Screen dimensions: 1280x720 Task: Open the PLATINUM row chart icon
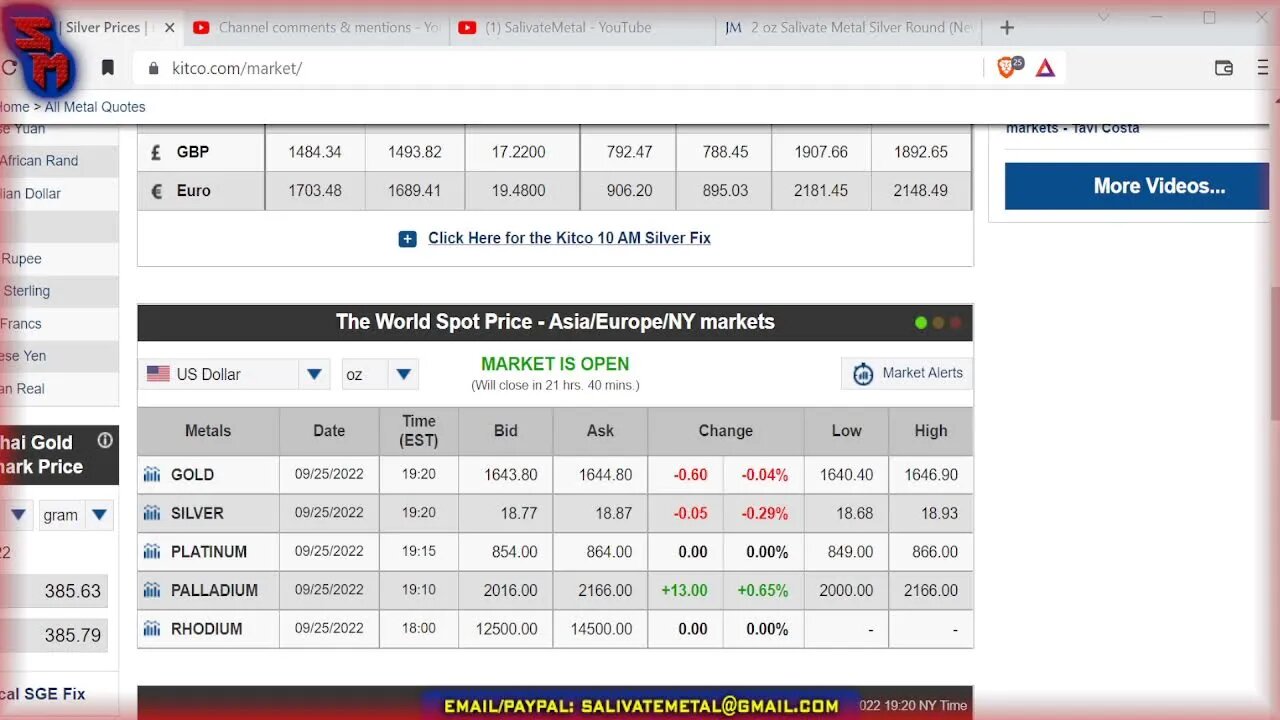tap(152, 552)
